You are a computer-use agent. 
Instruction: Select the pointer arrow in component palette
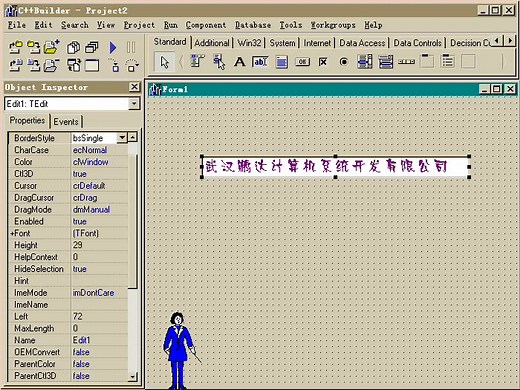point(165,62)
